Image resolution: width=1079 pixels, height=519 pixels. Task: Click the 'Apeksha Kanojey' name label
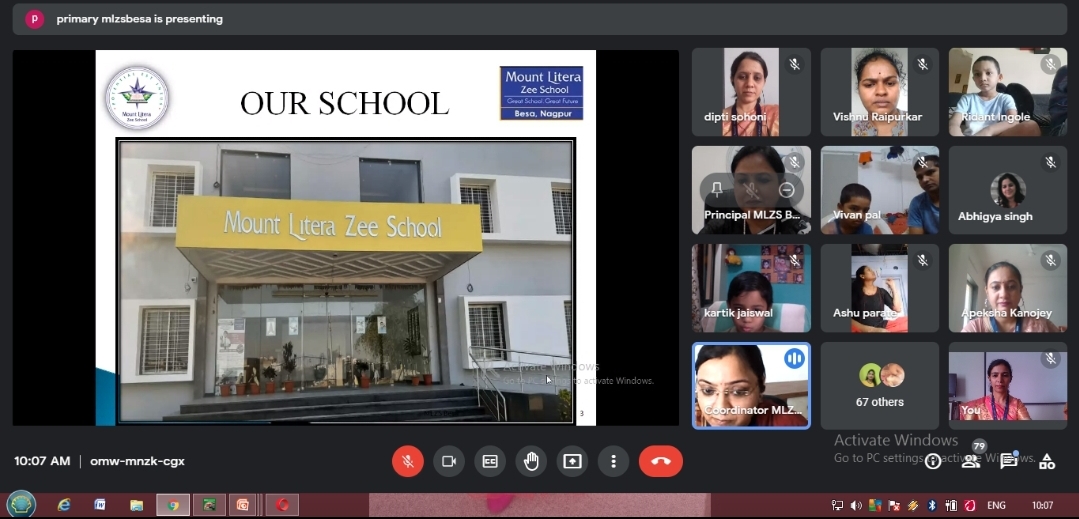[x=1007, y=313]
